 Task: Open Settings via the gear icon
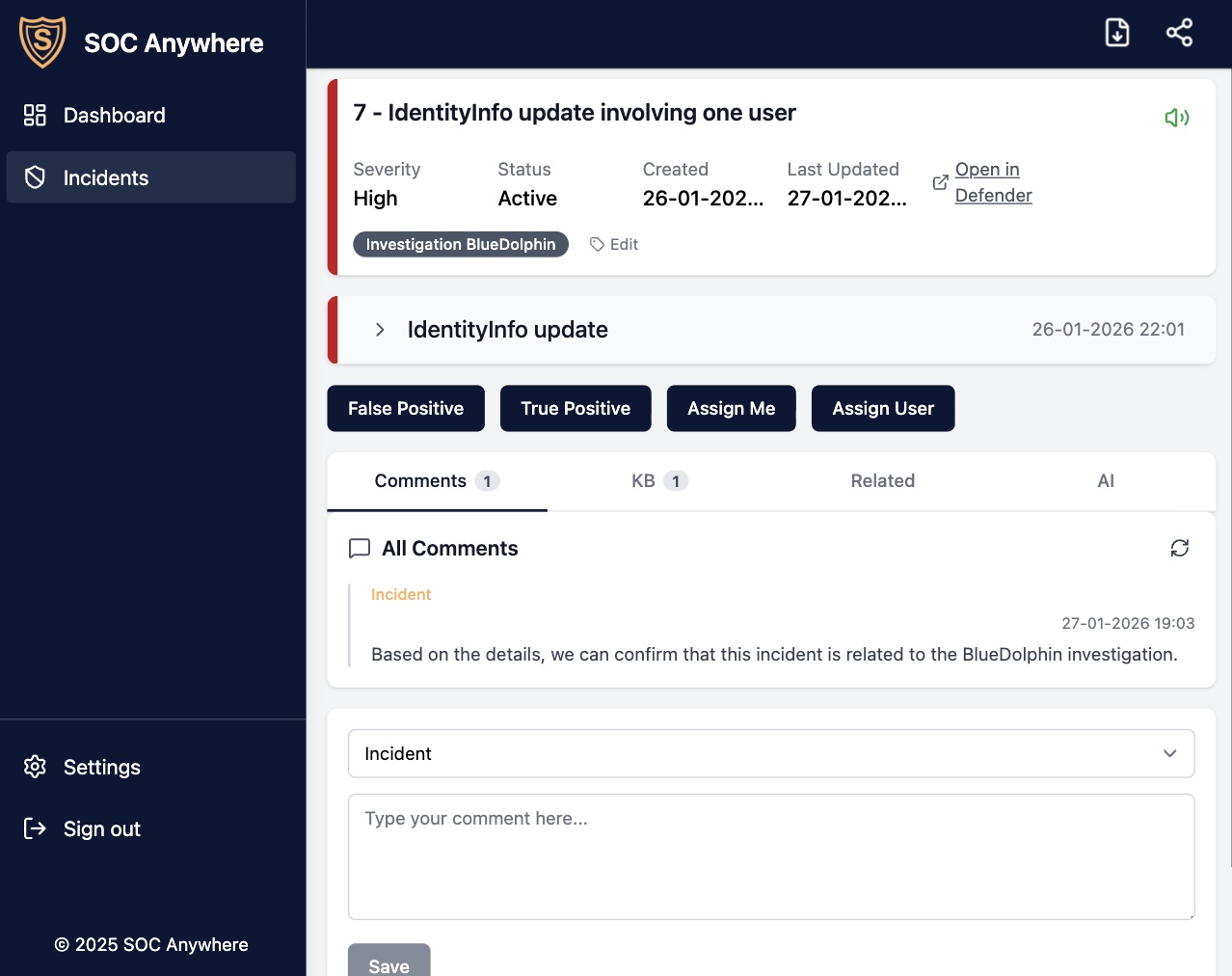click(x=35, y=767)
